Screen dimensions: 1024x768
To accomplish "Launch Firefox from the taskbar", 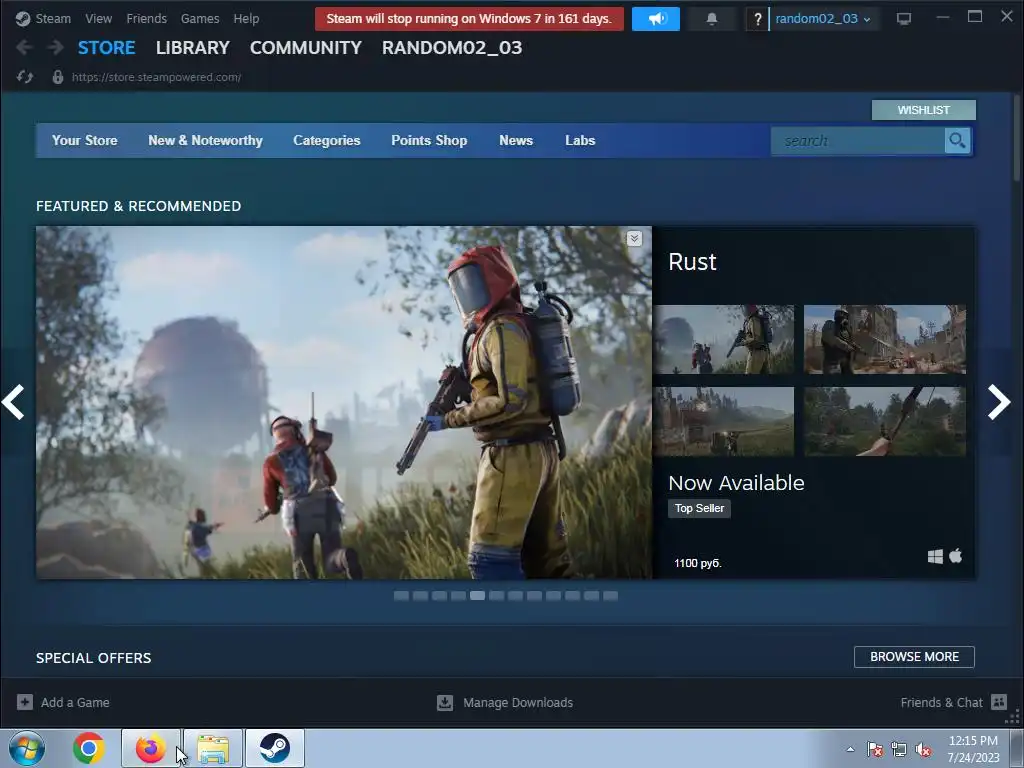I will point(150,748).
